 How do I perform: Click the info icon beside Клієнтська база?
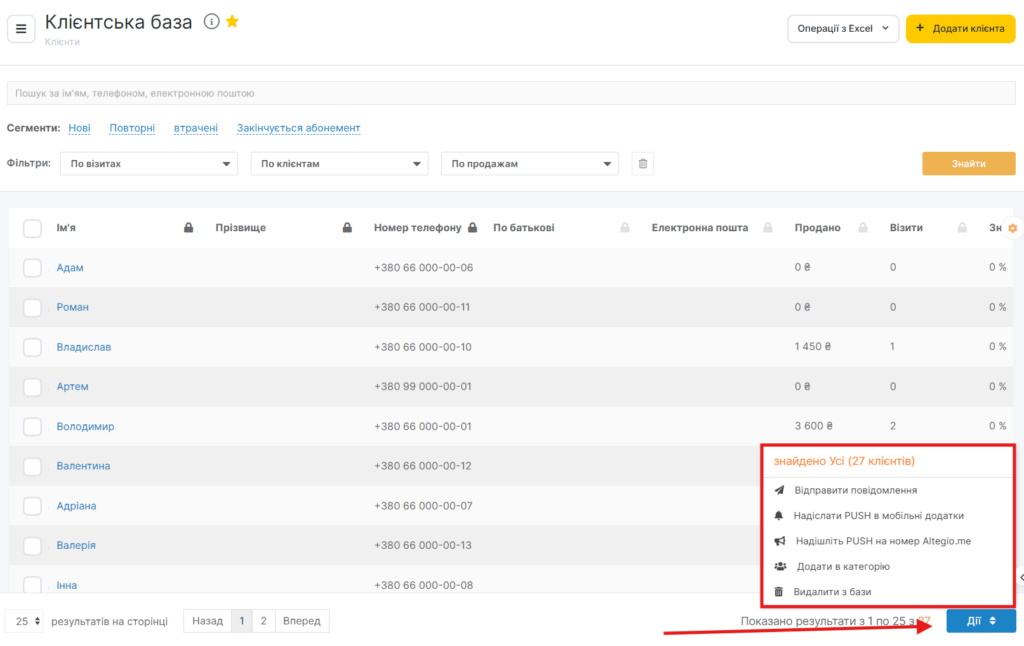211,22
